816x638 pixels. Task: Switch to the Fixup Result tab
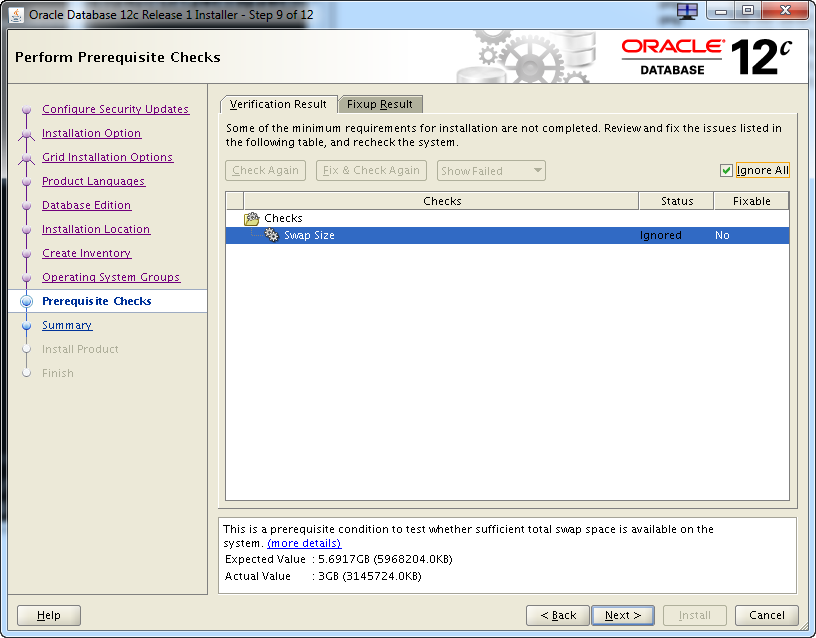(x=380, y=104)
